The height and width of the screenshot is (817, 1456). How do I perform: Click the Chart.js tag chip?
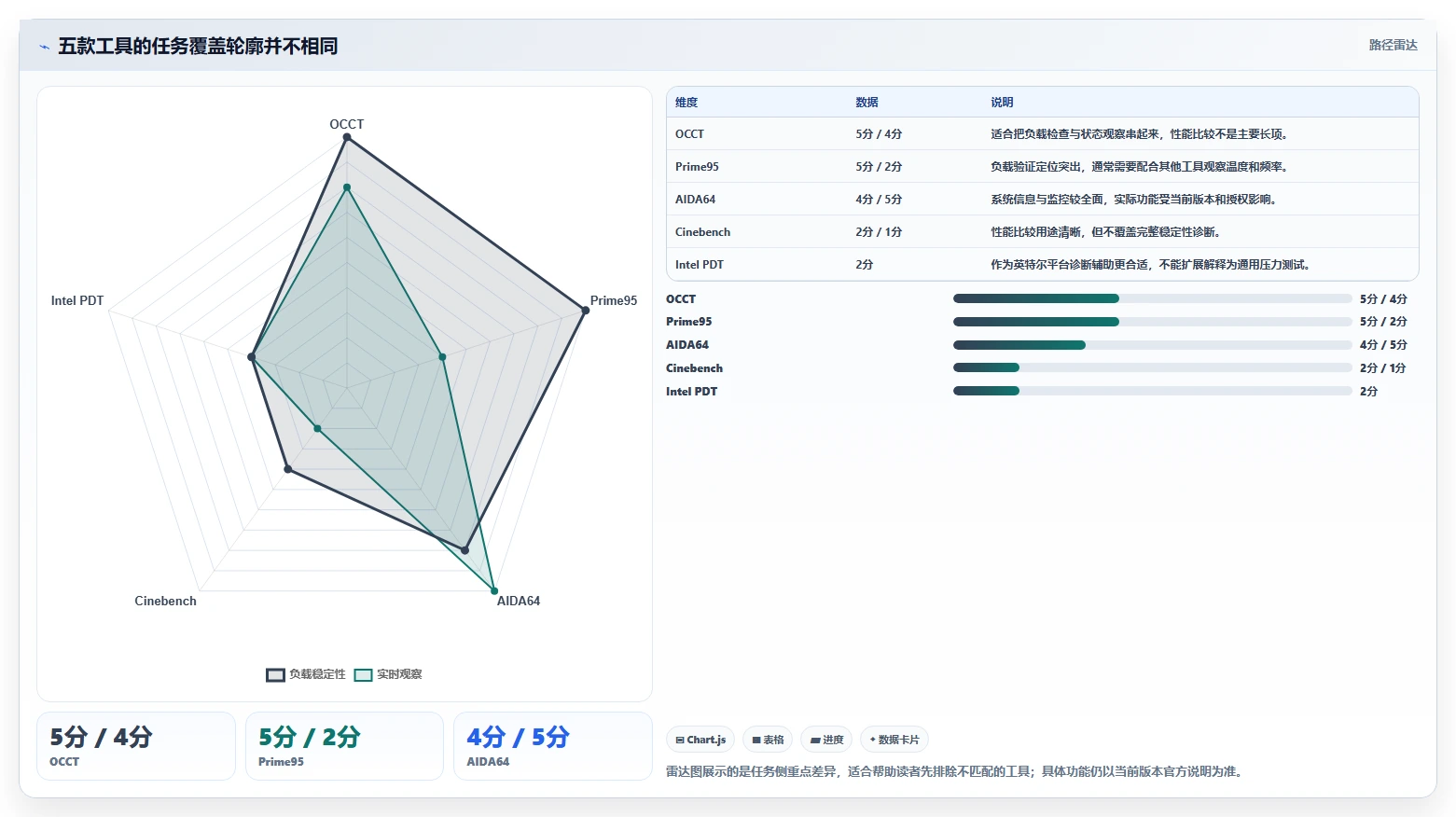tap(700, 740)
